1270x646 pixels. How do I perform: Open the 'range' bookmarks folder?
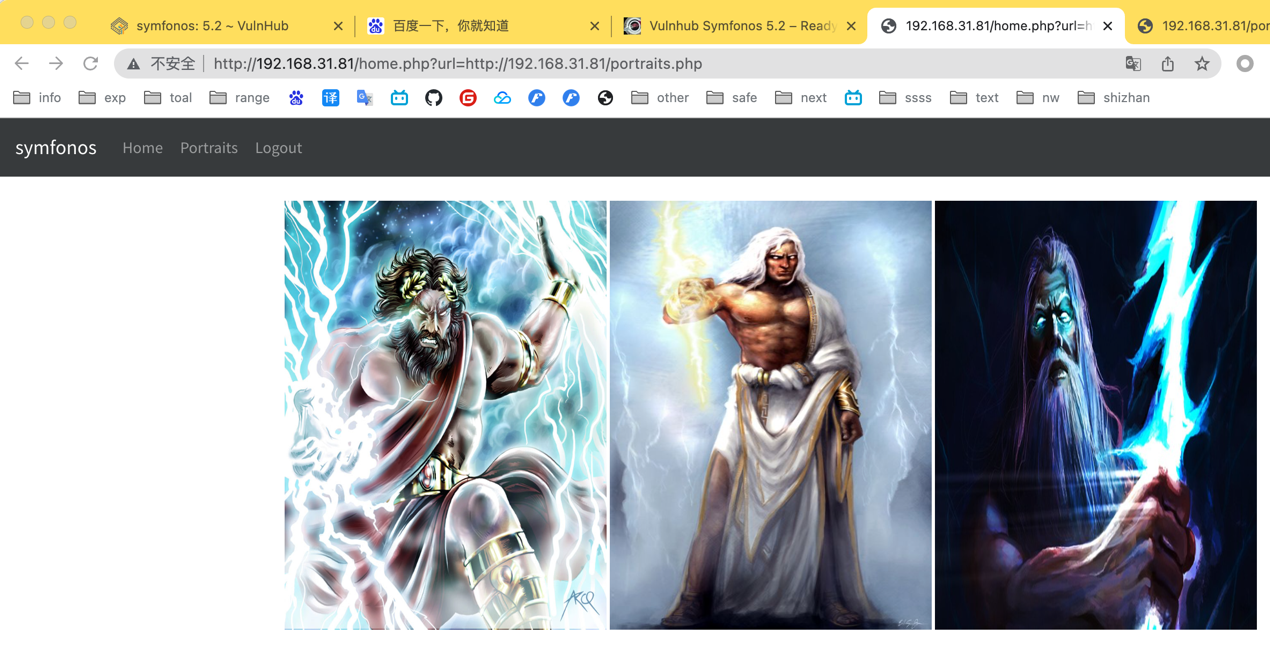tap(240, 98)
